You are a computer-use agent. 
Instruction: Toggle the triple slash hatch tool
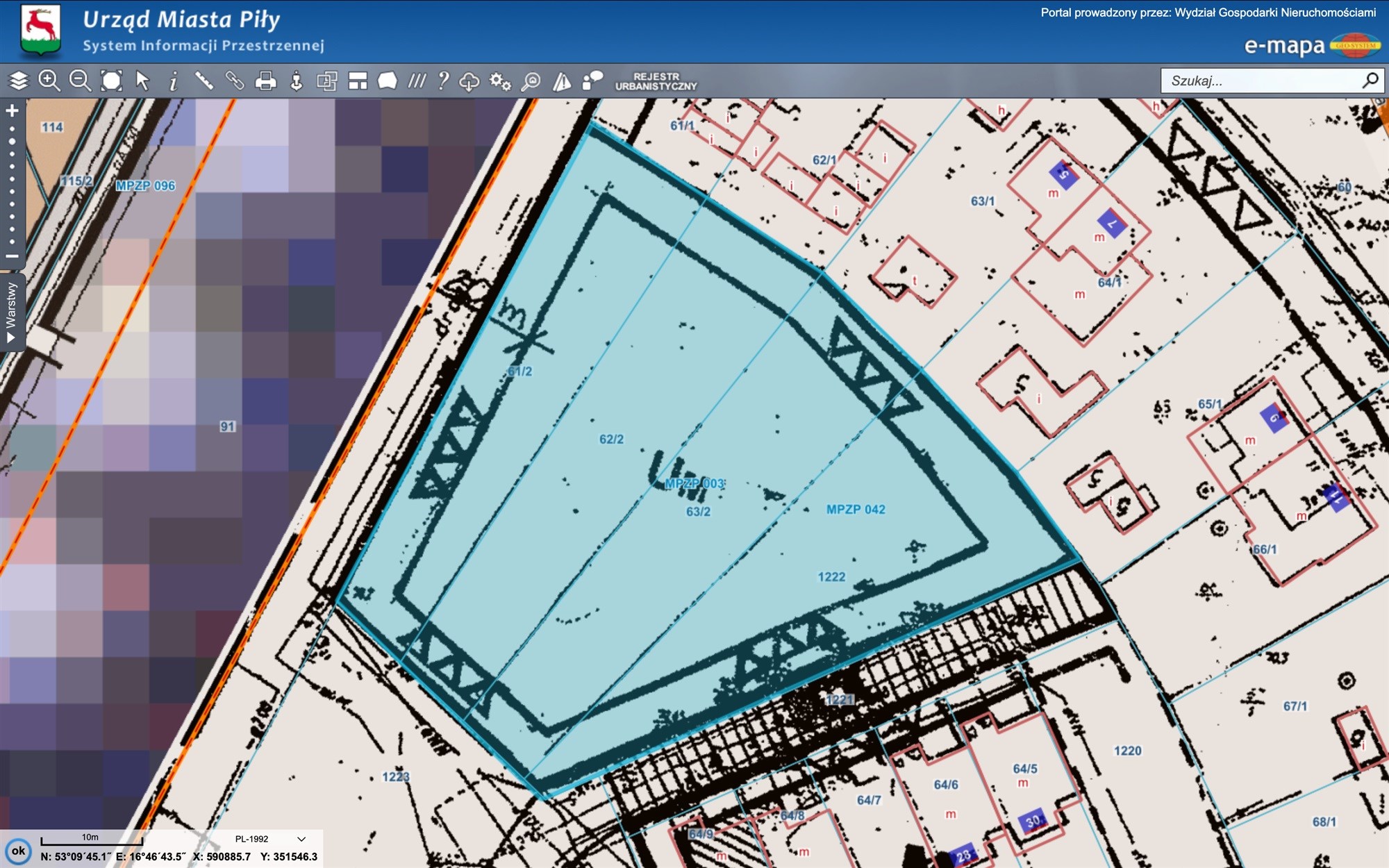coord(416,81)
